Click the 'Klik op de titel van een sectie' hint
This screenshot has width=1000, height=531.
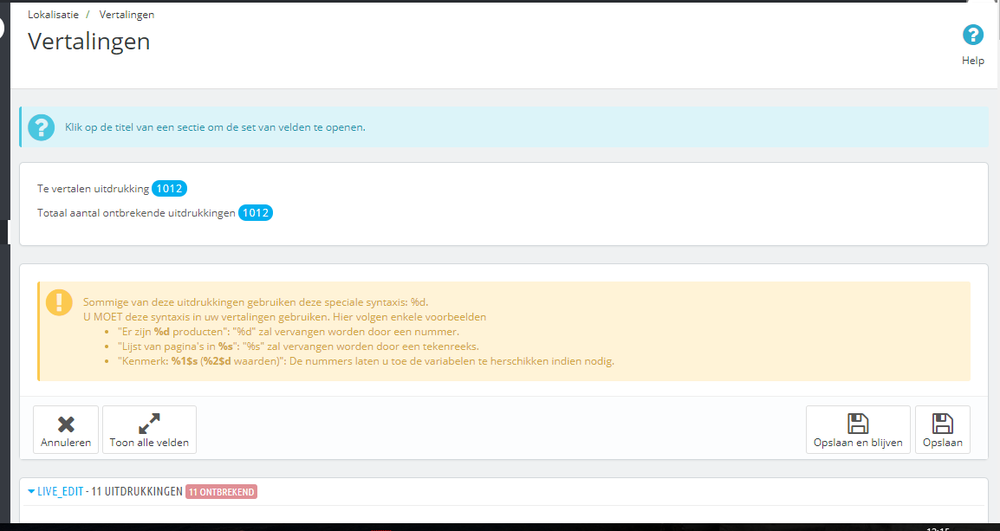[x=215, y=127]
